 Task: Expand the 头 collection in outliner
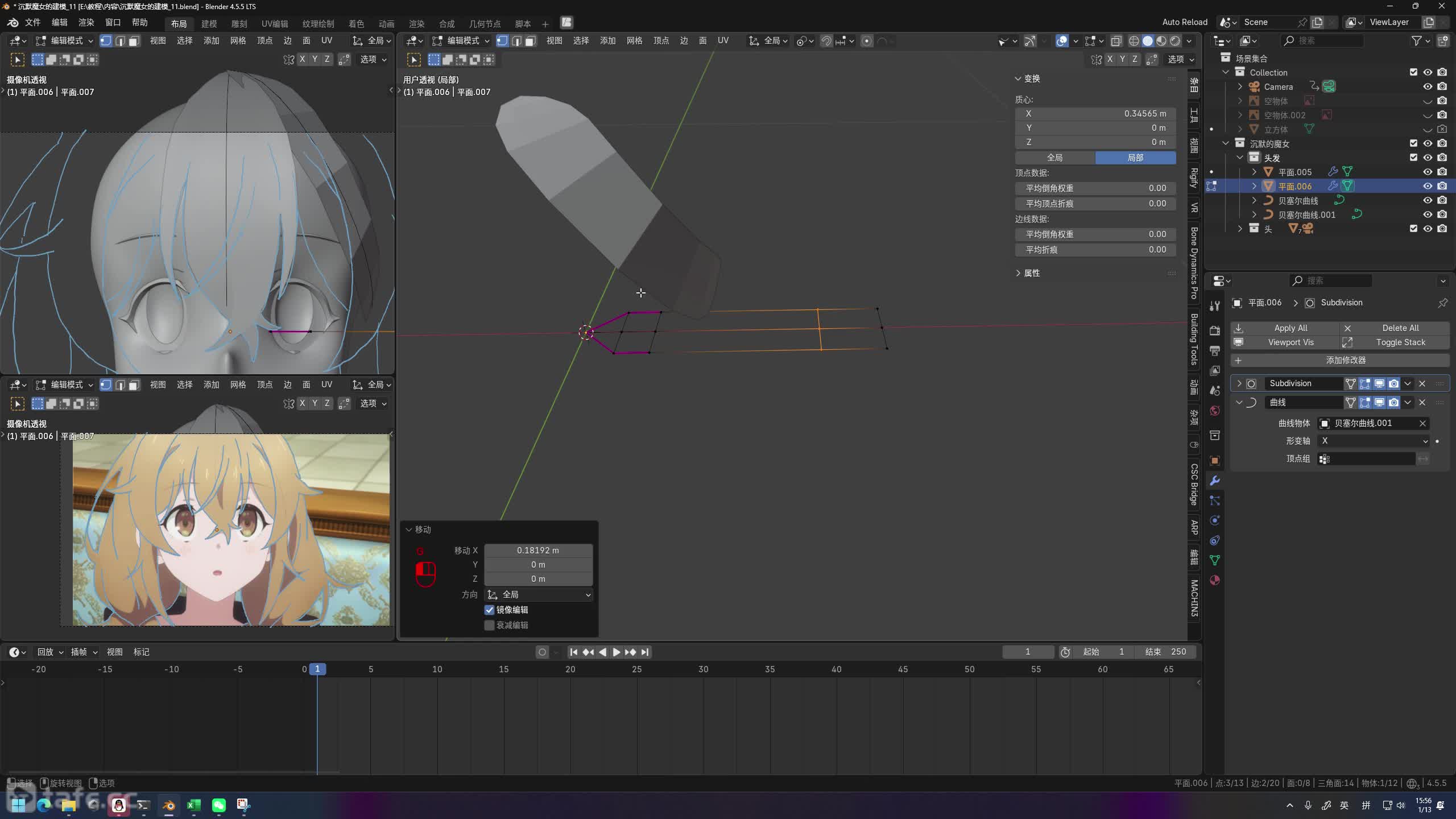(x=1240, y=229)
